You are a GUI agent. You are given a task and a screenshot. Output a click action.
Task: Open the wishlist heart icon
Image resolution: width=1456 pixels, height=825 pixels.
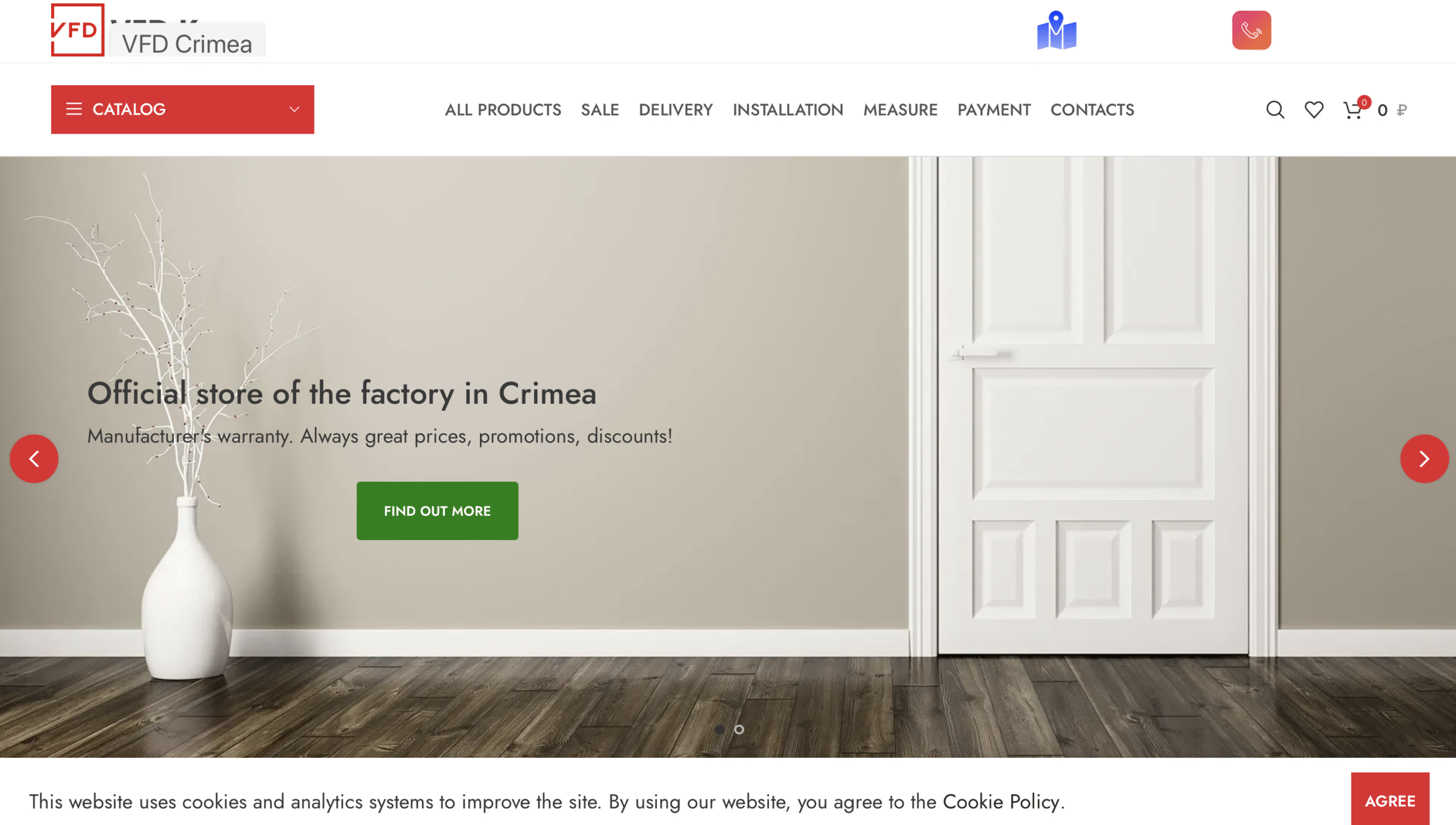[1313, 110]
